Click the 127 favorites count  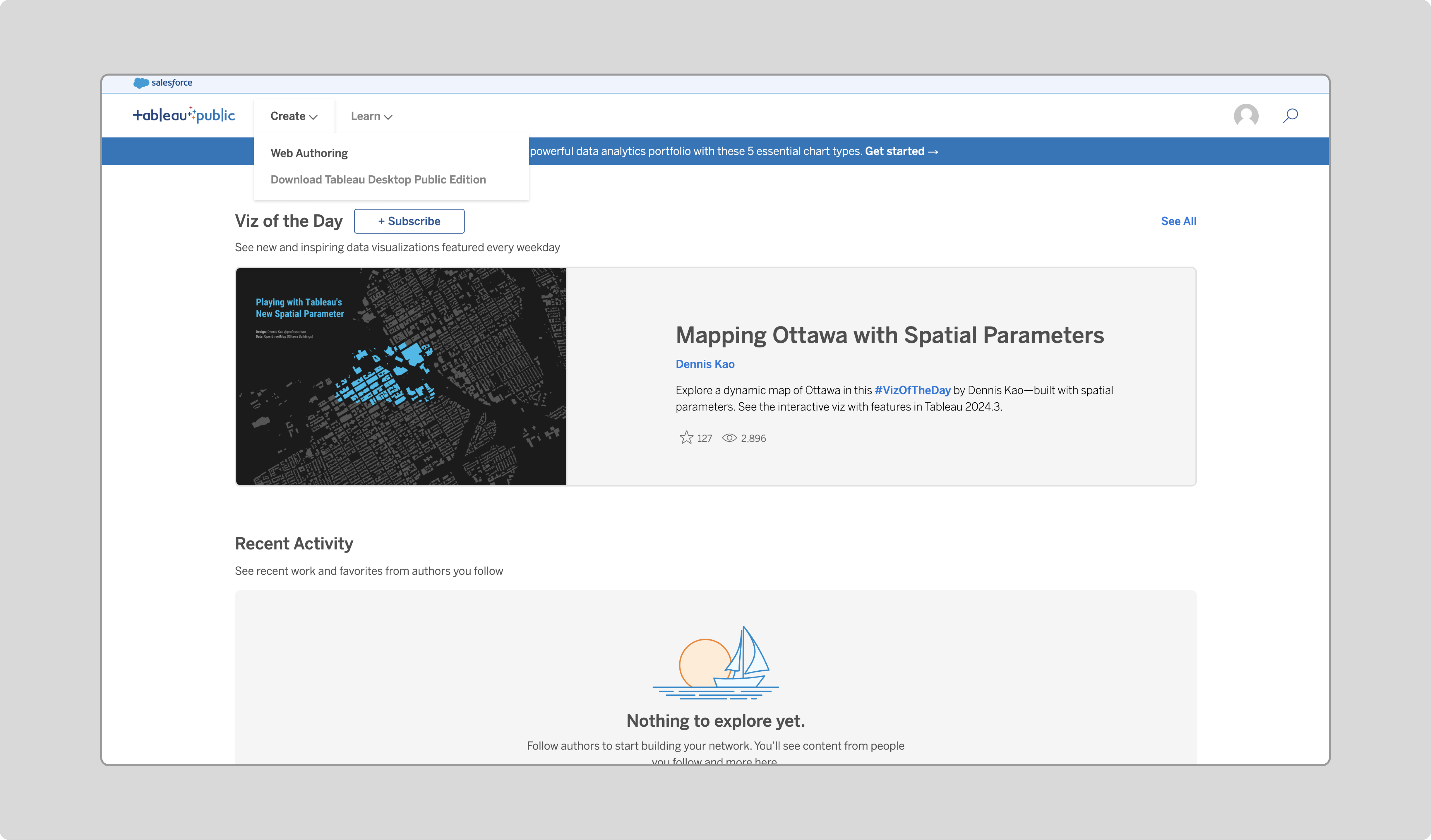(x=704, y=438)
